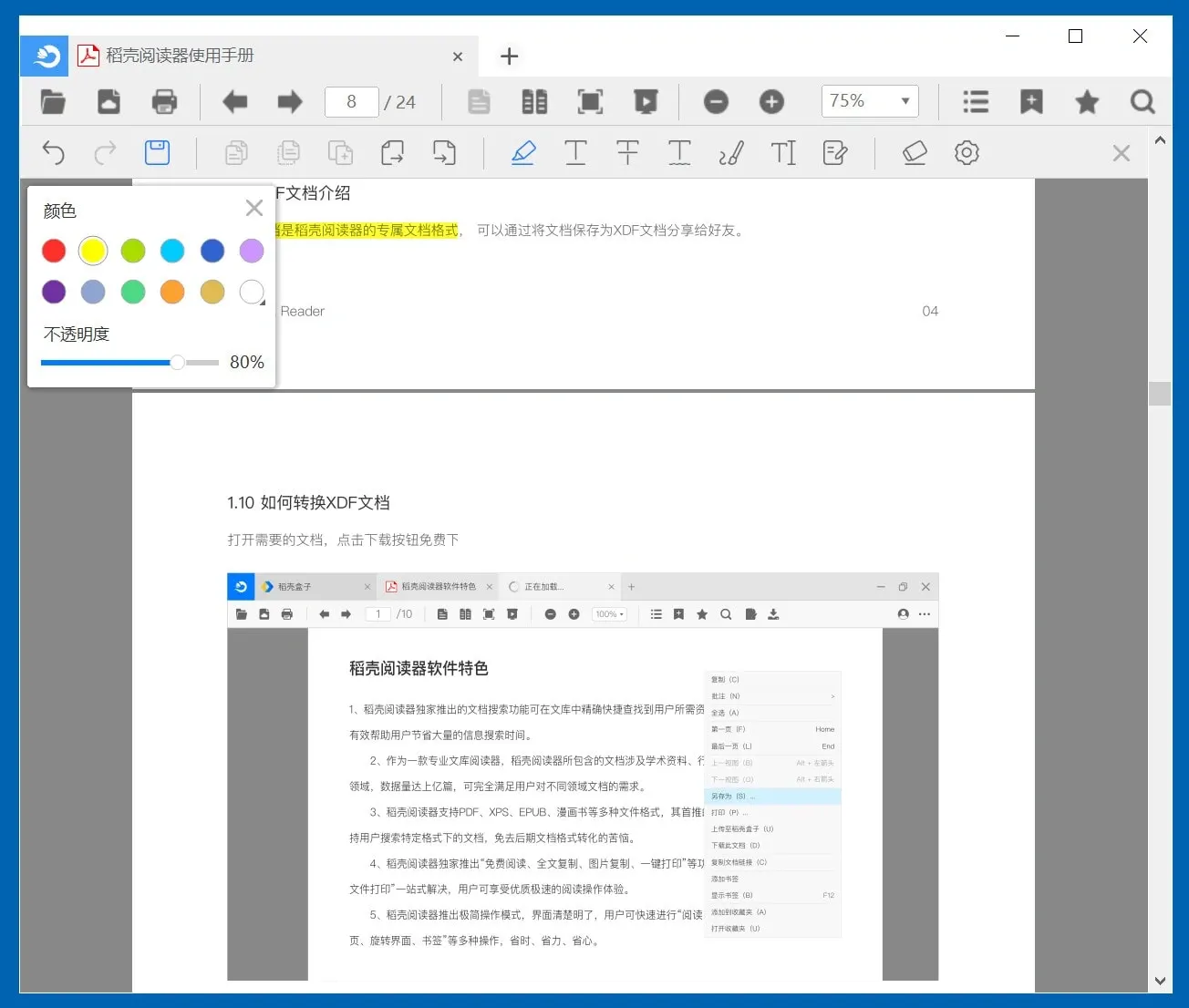Select the underline text annotation tool
Screen dimensions: 1189x1008
tap(575, 152)
